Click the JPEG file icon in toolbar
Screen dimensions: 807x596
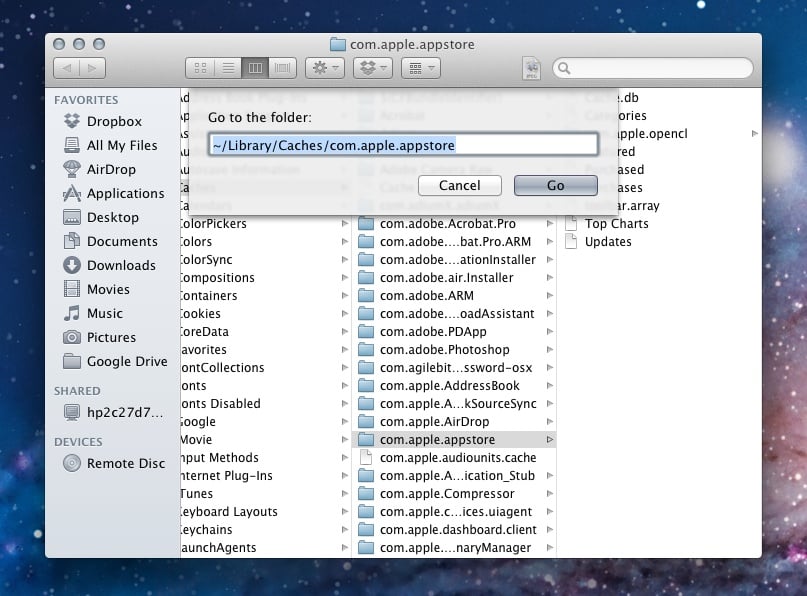pos(532,68)
